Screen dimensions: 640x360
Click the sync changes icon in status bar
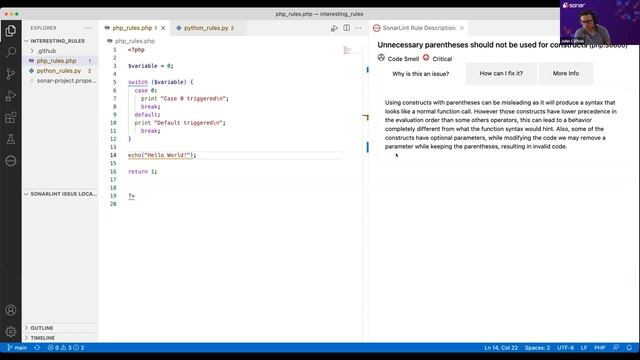pos(37,348)
